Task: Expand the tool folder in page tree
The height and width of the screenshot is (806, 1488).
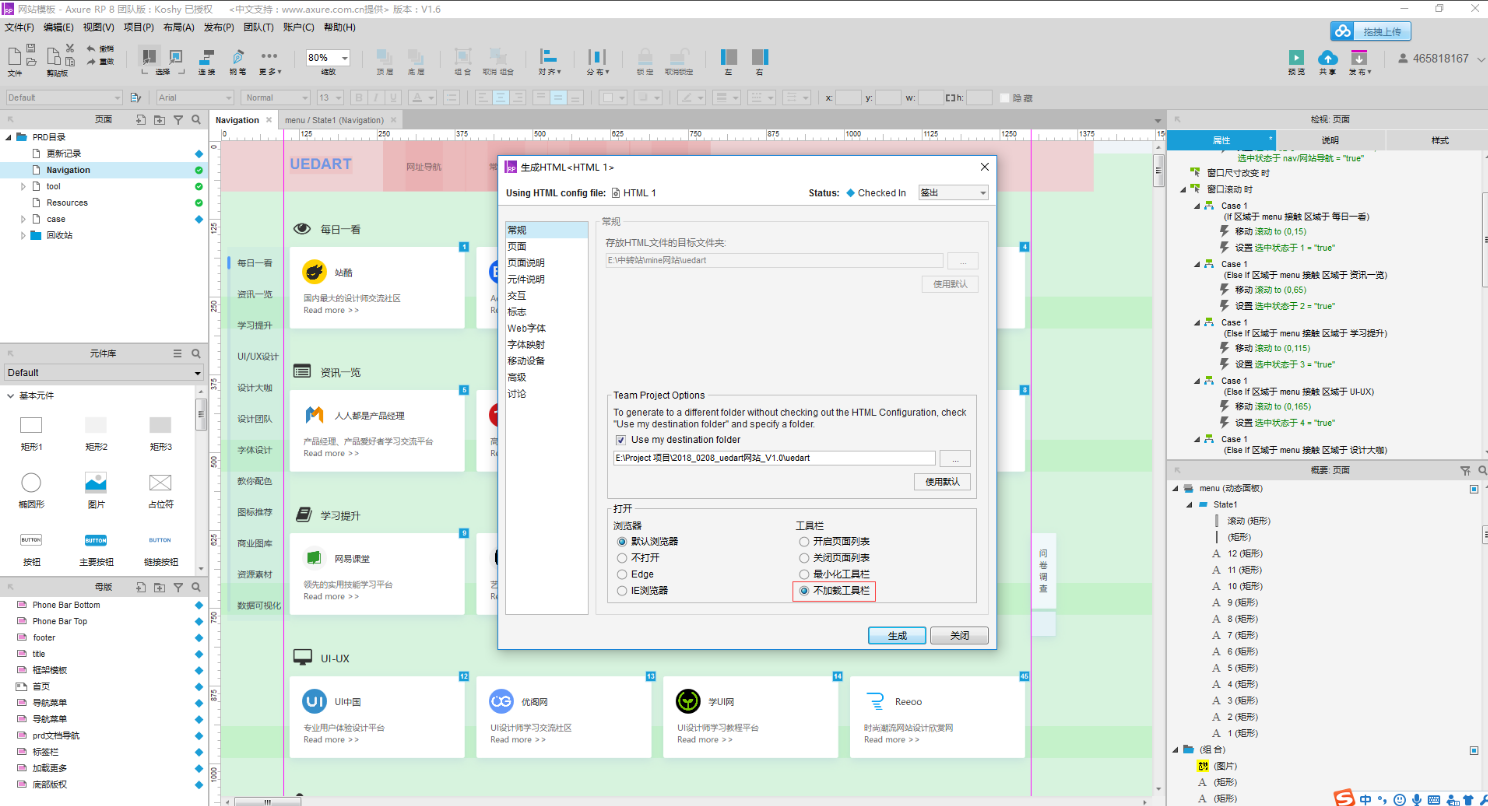Action: 24,187
